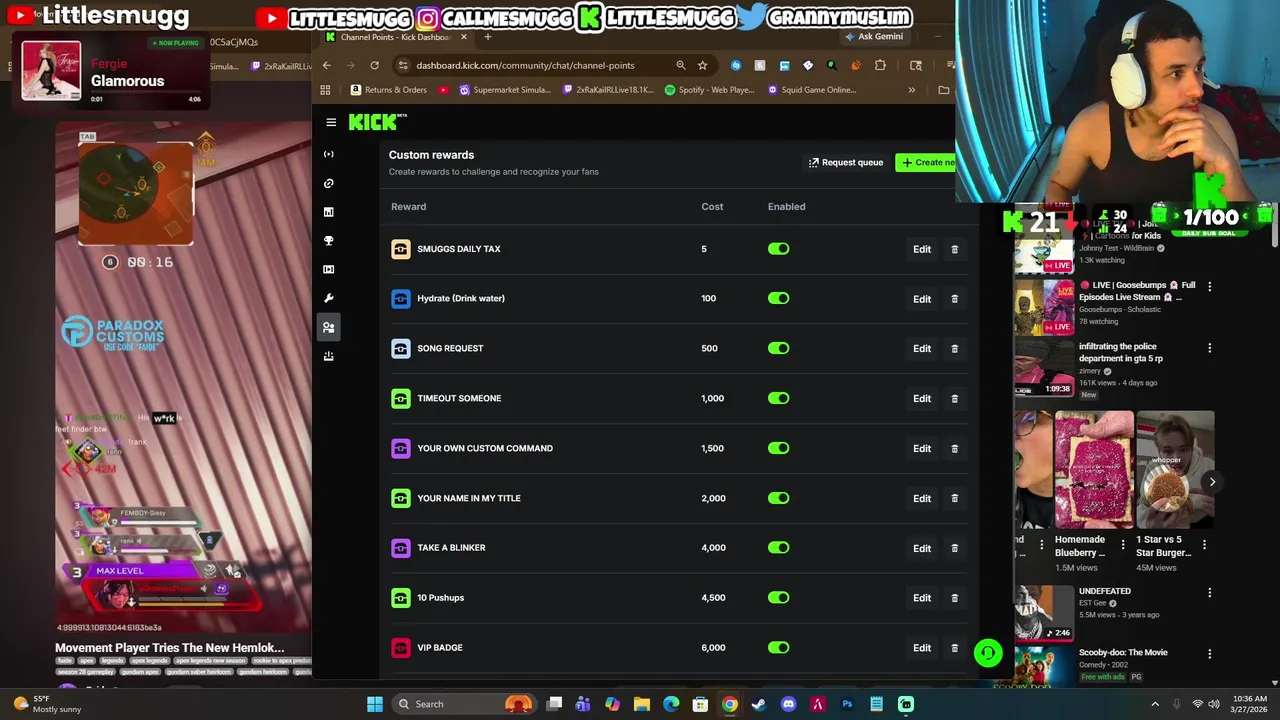Viewport: 1280px width, 720px height.
Task: Delete YOUR OWN CUSTOM COMMAND reward
Action: (x=954, y=448)
